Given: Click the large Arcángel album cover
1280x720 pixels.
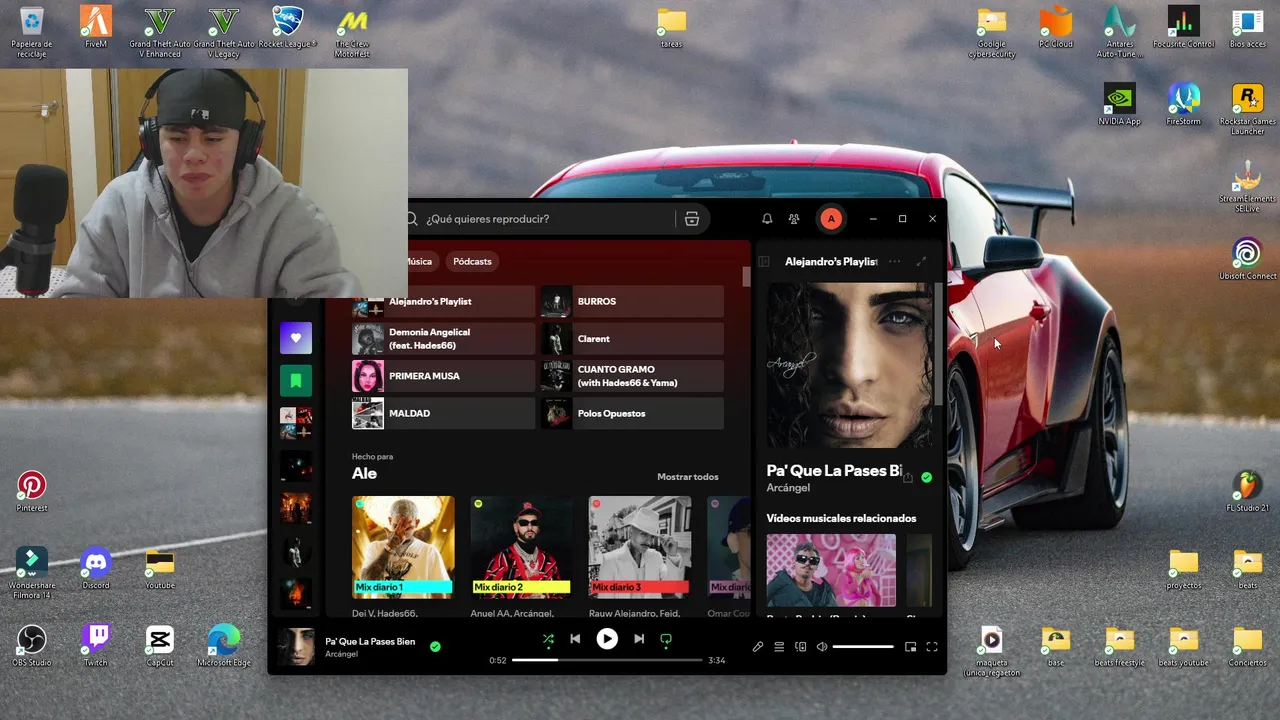Looking at the screenshot, I should coord(849,365).
